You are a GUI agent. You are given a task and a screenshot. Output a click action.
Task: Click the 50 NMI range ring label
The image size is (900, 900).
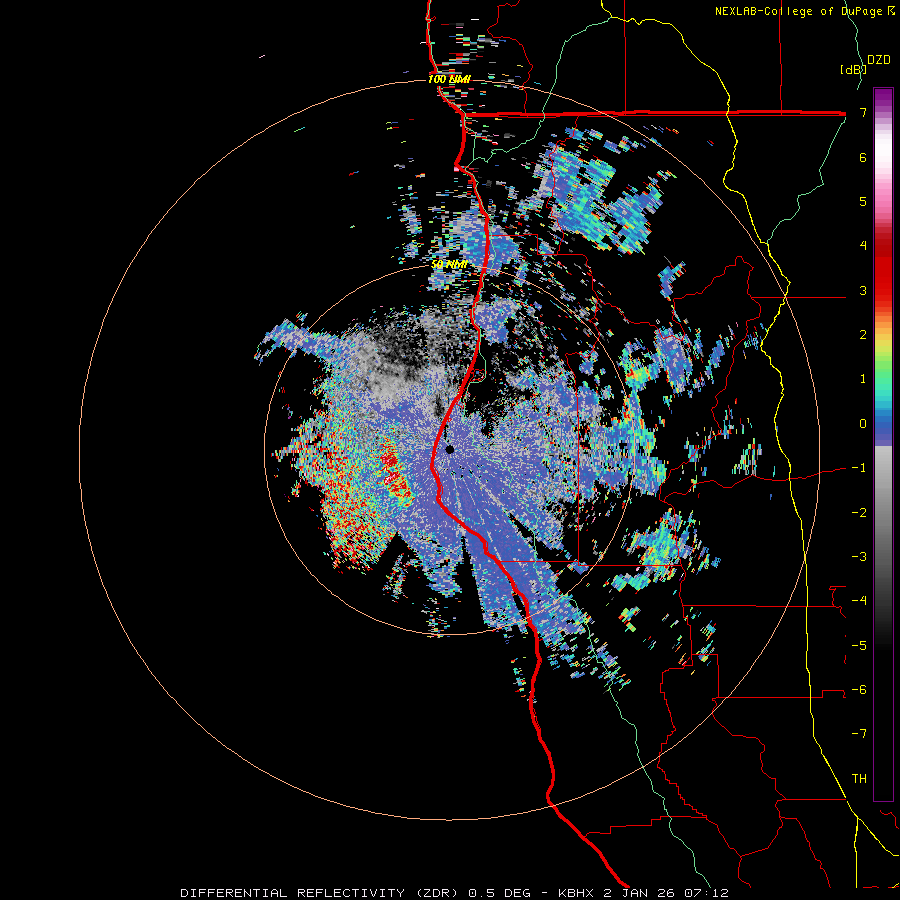pos(449,265)
